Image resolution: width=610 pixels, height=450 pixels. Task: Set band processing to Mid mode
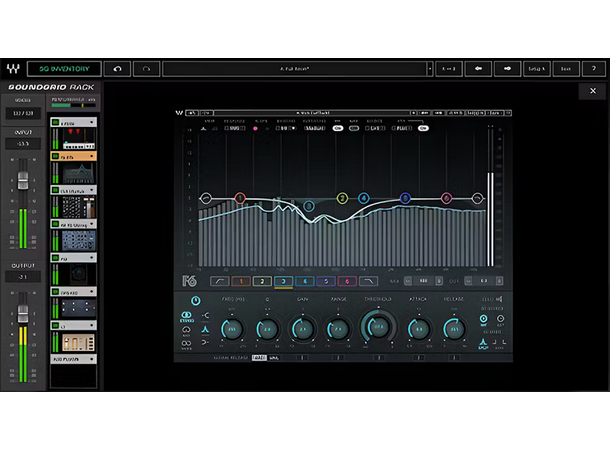(186, 331)
